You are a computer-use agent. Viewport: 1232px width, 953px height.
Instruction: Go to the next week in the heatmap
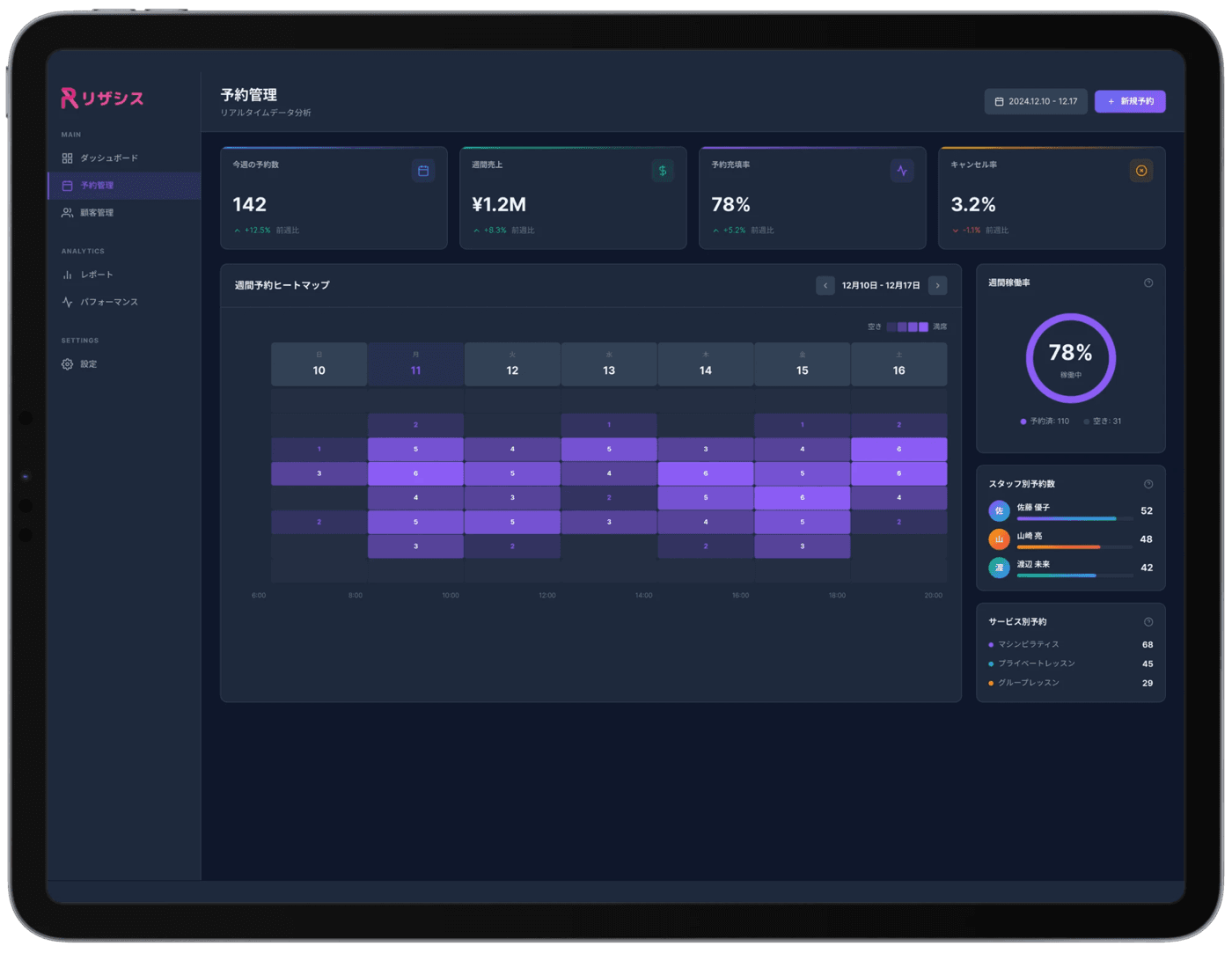(x=938, y=285)
